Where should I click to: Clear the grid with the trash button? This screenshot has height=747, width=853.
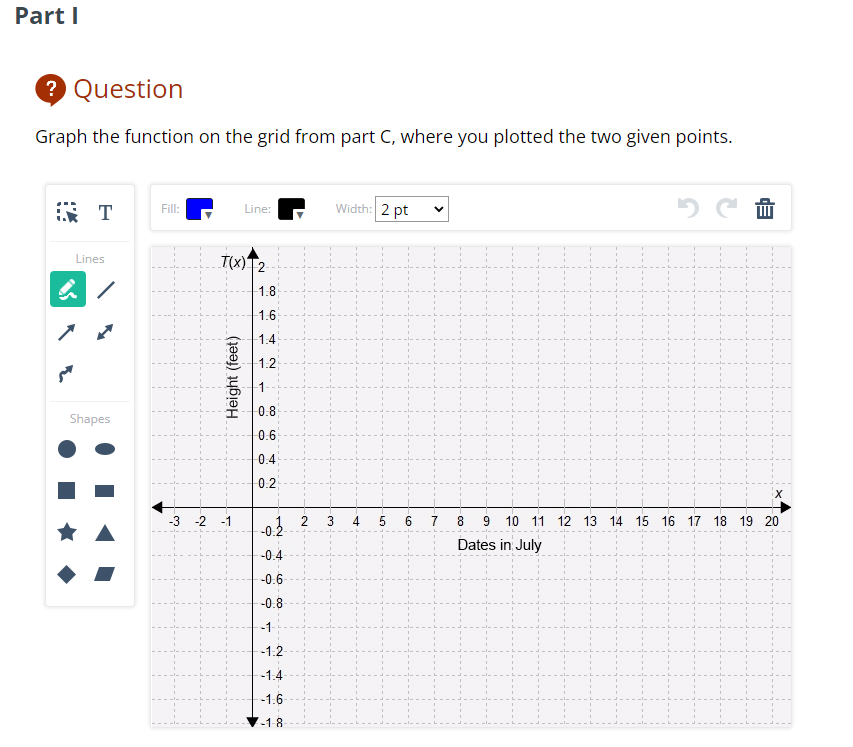pyautogui.click(x=764, y=208)
